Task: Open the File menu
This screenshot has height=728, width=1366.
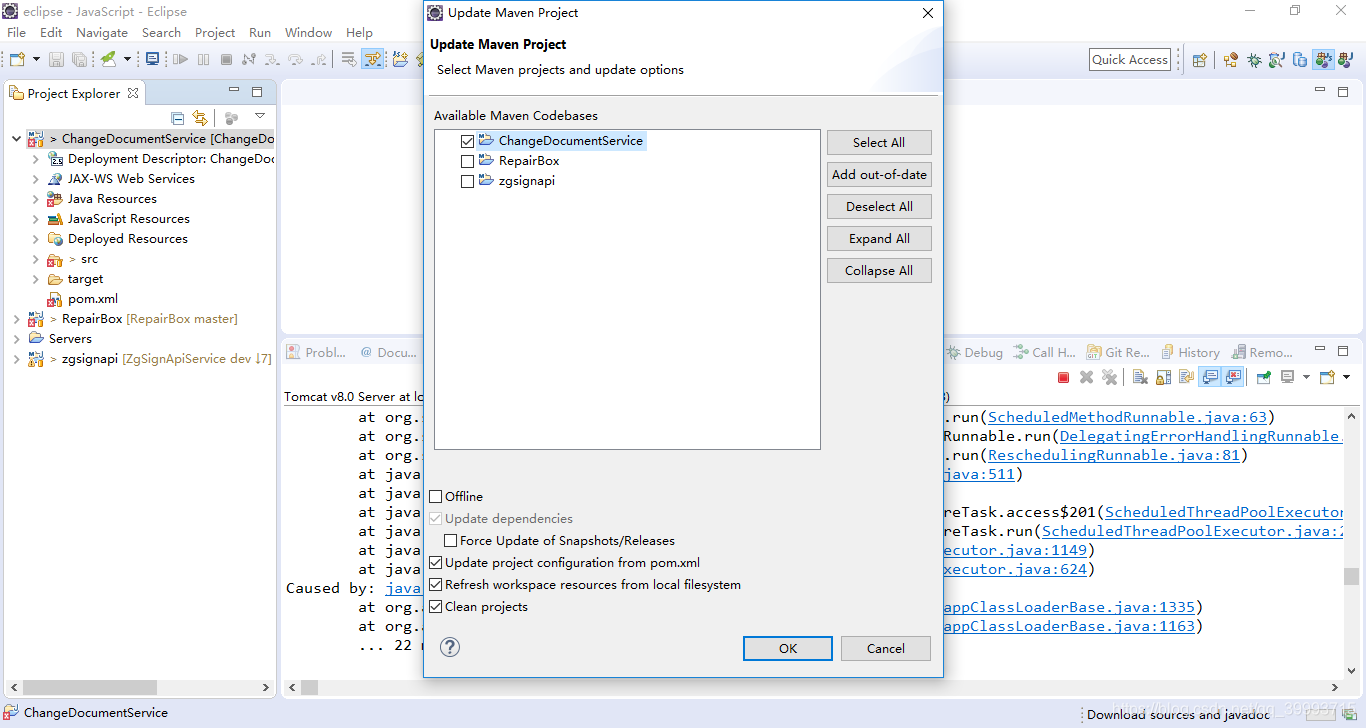Action: coord(17,32)
